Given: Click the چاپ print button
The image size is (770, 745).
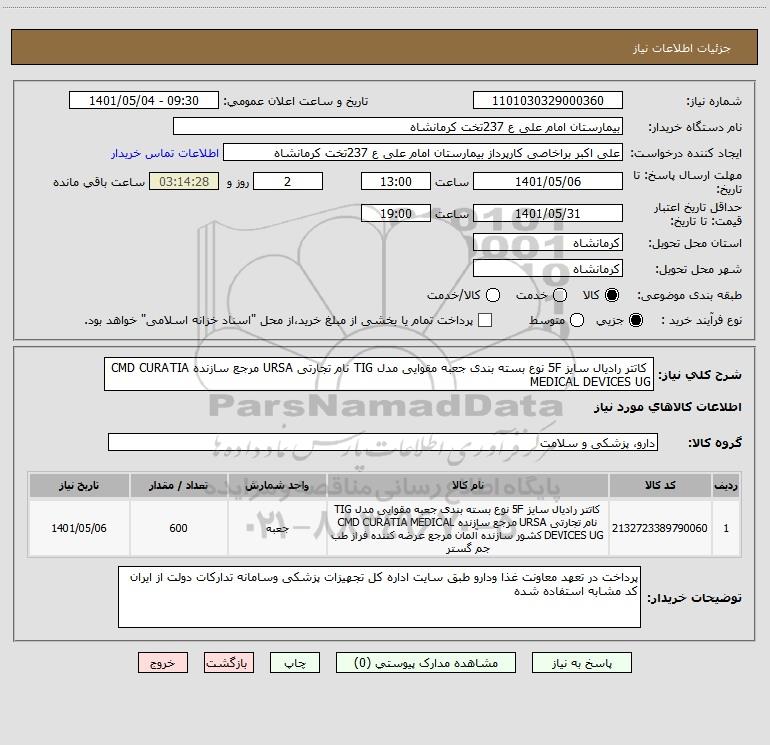Looking at the screenshot, I should click(295, 663).
